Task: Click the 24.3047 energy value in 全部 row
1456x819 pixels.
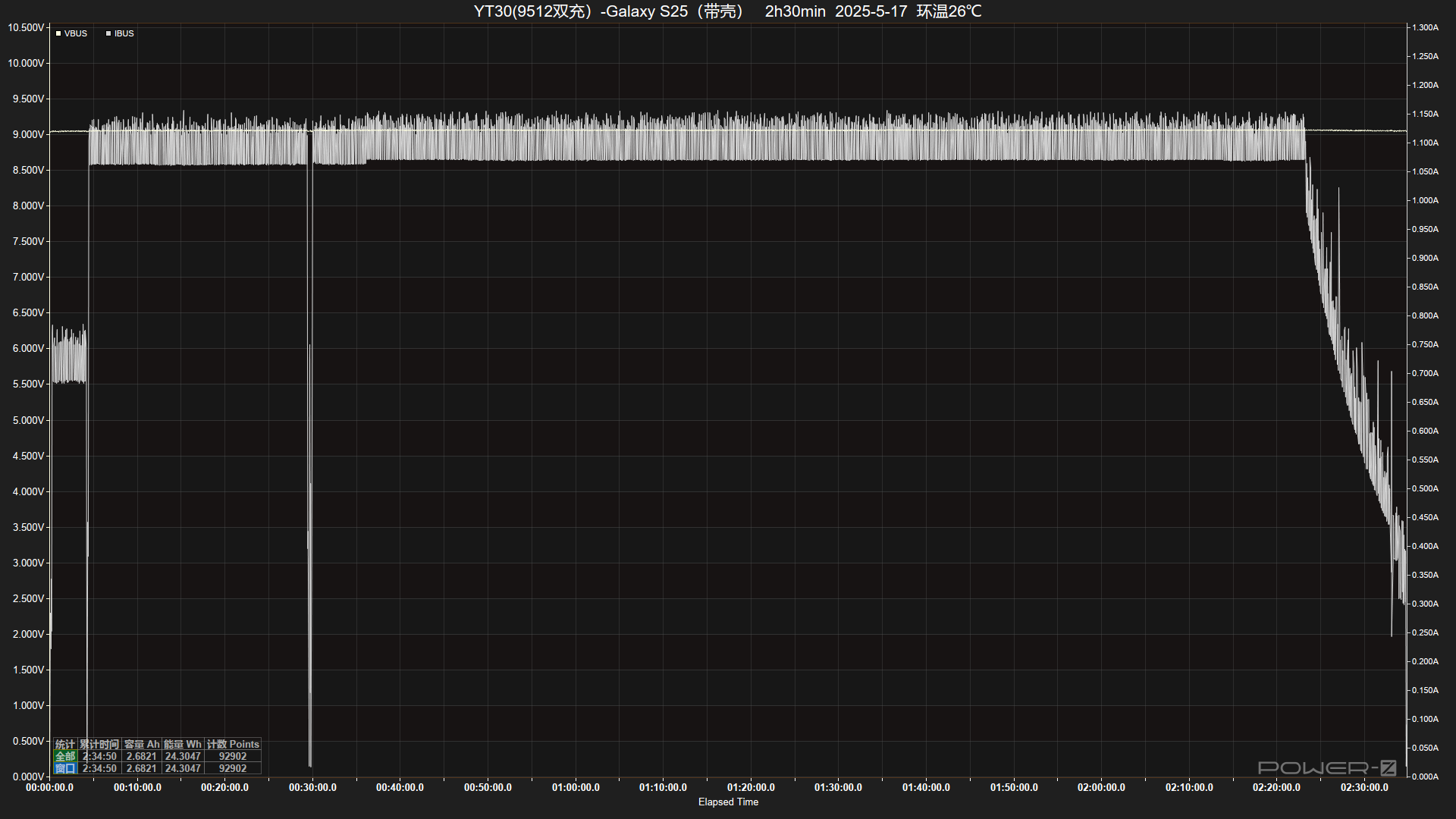Action: (x=183, y=756)
